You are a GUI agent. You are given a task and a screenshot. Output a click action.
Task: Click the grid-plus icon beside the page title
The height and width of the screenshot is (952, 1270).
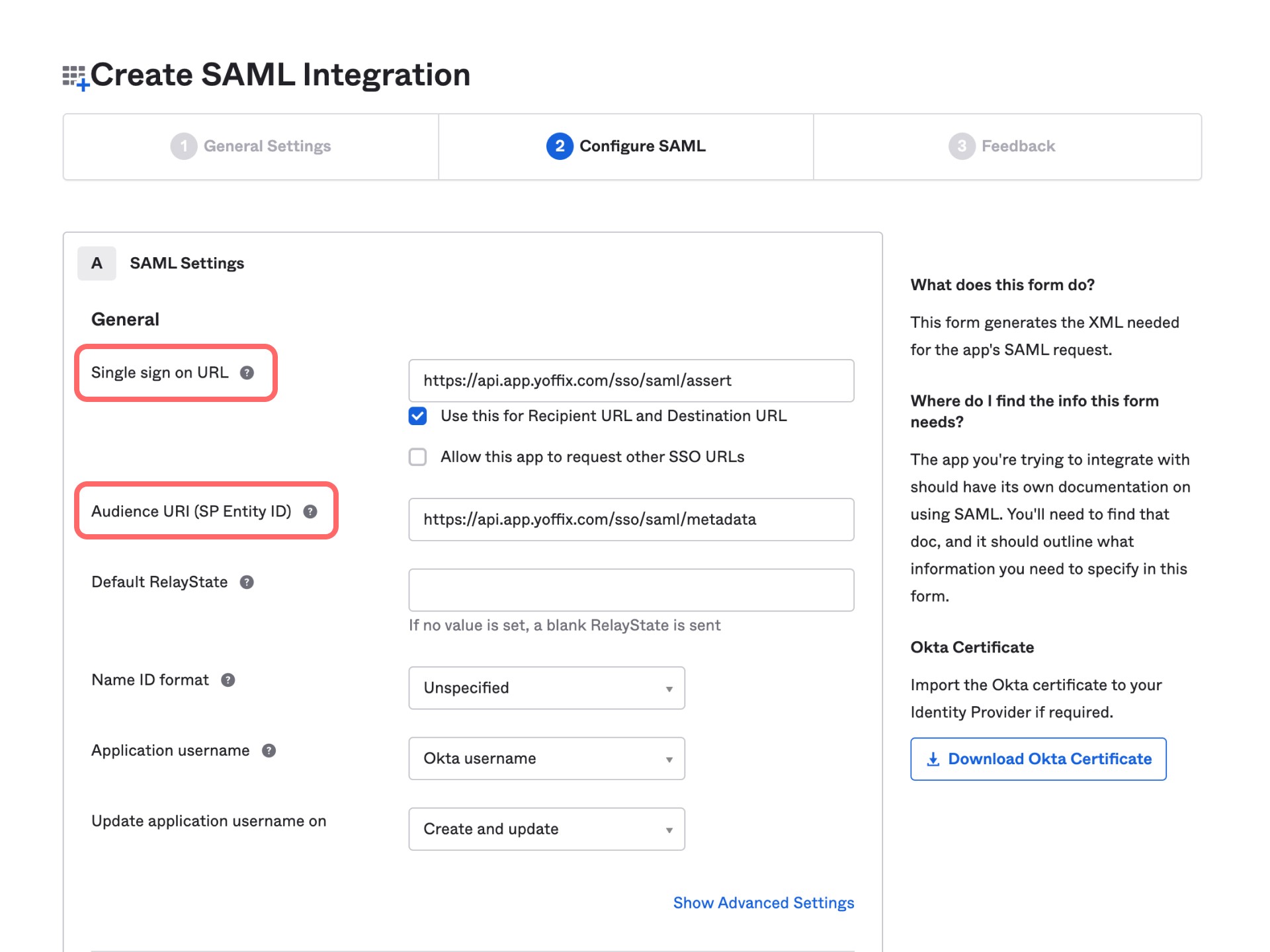point(75,75)
